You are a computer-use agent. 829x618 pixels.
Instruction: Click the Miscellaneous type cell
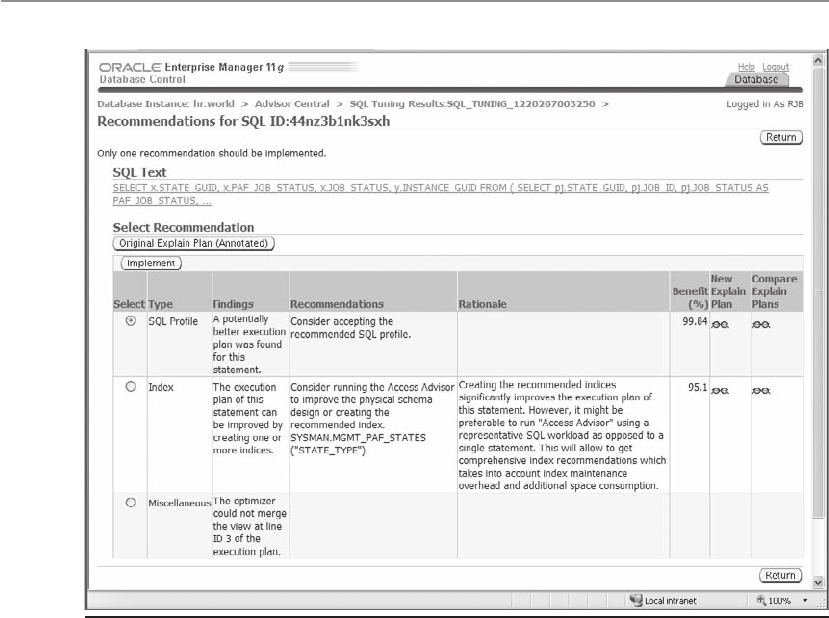coord(180,503)
